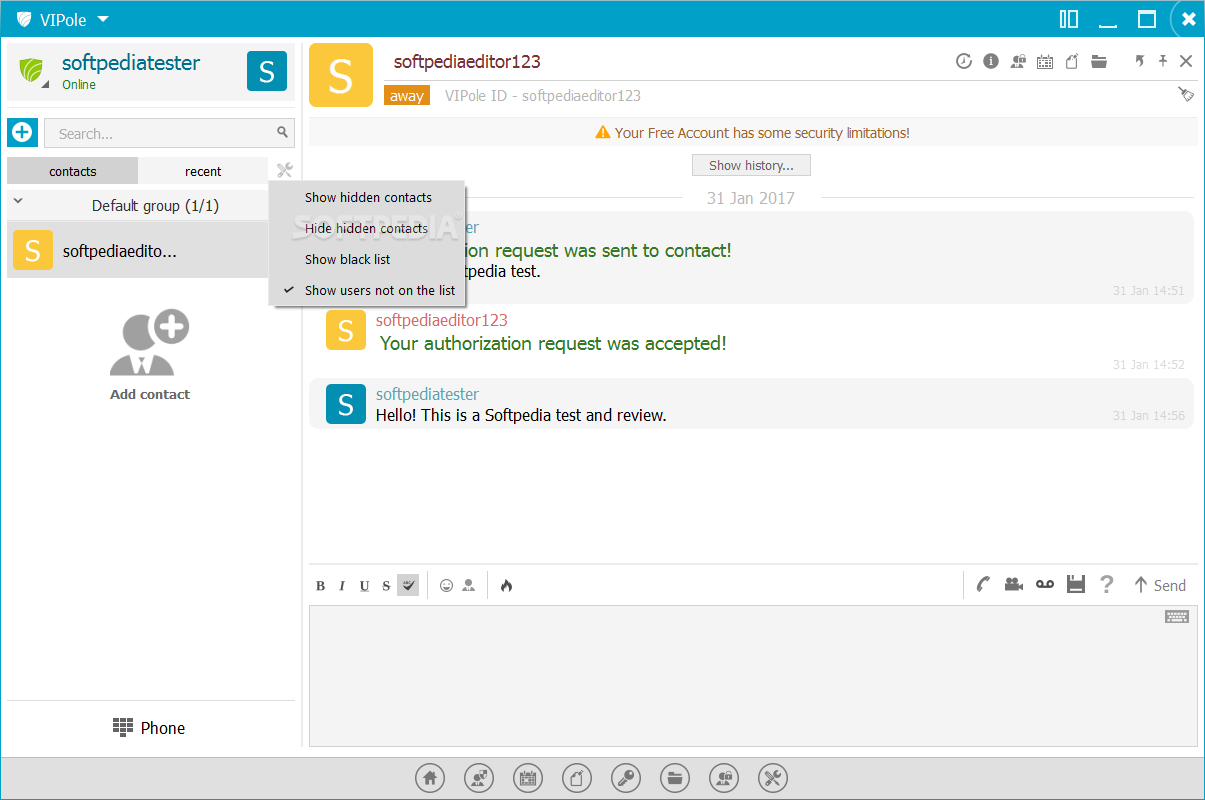The width and height of the screenshot is (1205, 800).
Task: Open notes in the bottom toolbar
Action: 577,777
